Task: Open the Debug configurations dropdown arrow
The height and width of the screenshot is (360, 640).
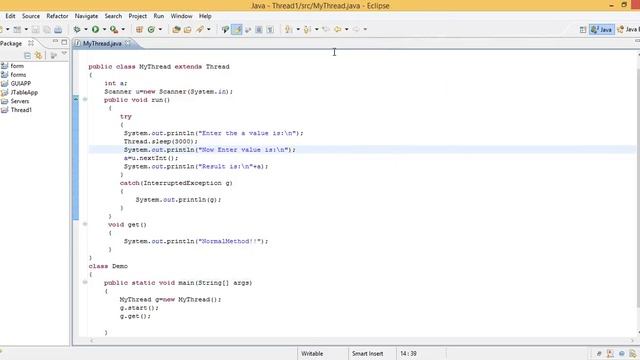Action: coord(86,29)
